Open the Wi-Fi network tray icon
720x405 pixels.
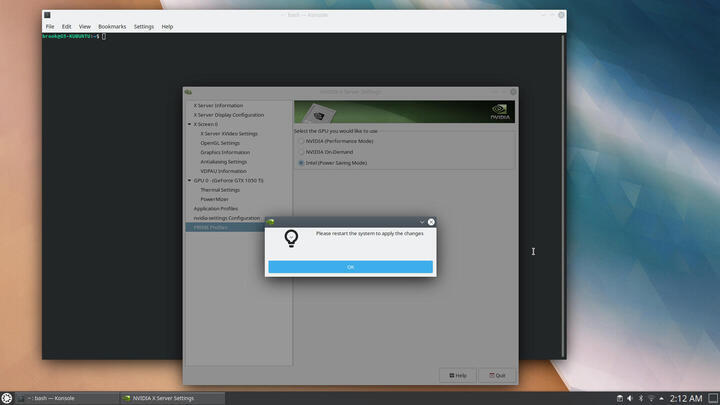(651, 398)
